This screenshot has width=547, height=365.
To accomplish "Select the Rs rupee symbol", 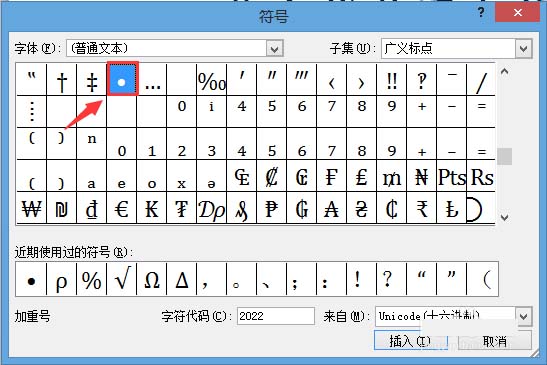I will click(x=481, y=176).
